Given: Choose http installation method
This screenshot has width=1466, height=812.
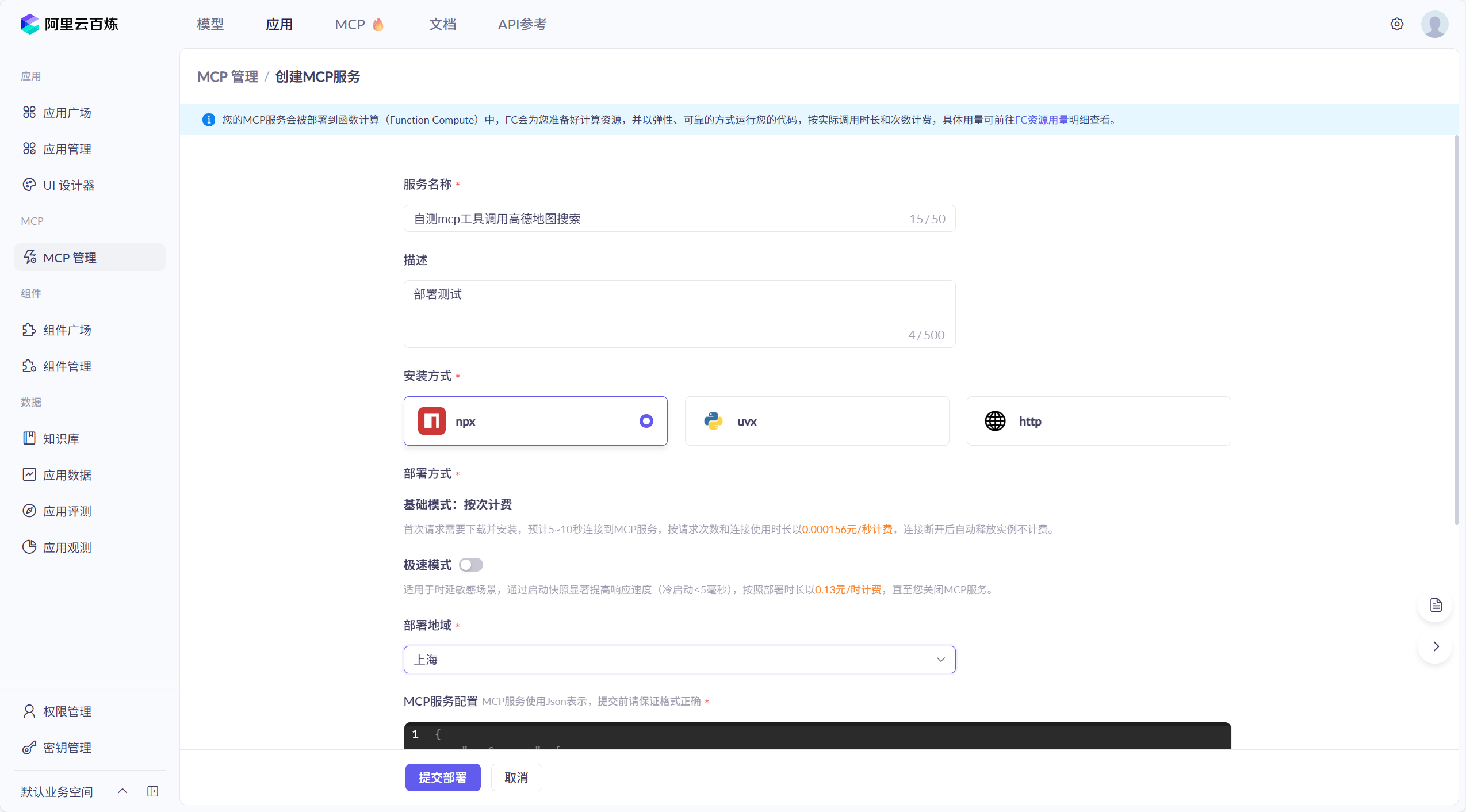Looking at the screenshot, I should [x=1098, y=421].
